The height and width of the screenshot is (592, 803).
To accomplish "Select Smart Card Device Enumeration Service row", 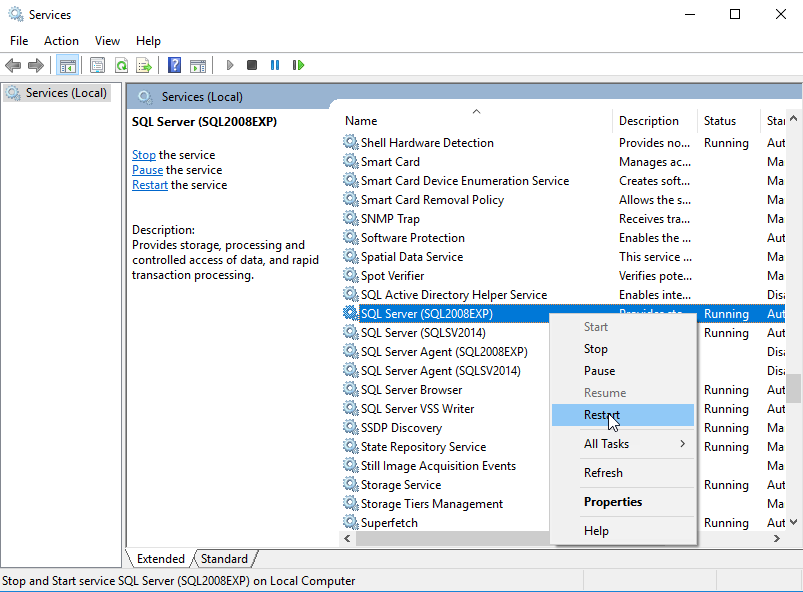I will [563, 181].
